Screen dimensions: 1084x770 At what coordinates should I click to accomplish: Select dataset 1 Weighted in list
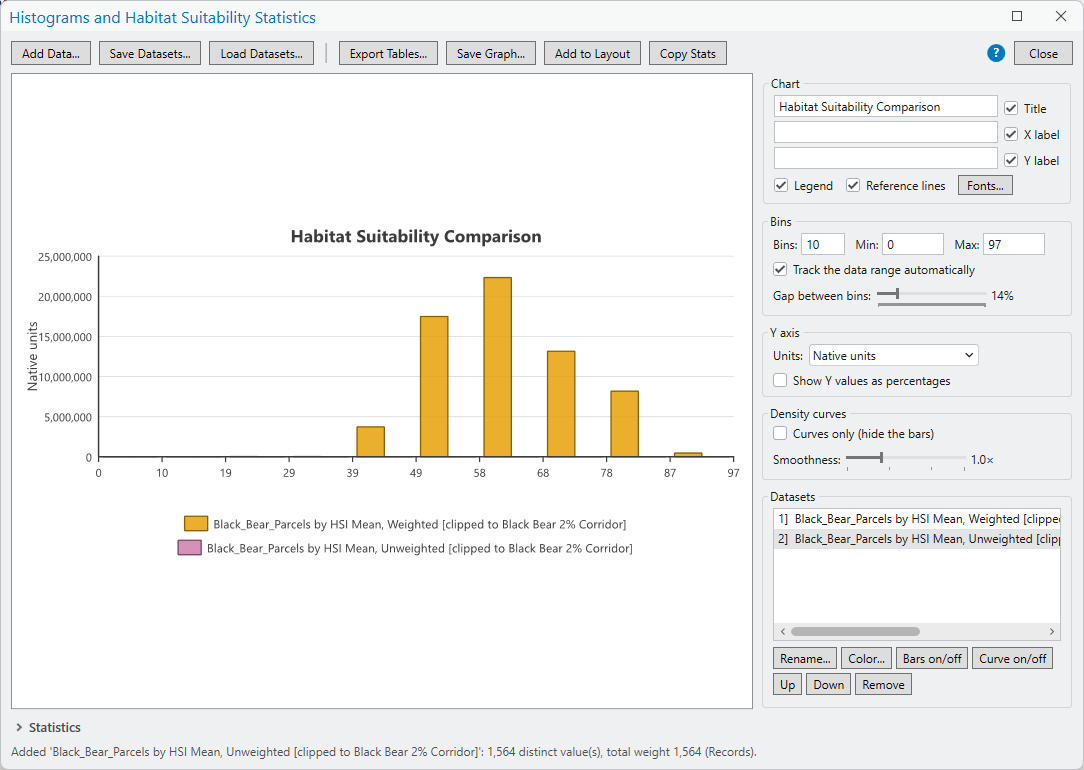(x=917, y=518)
